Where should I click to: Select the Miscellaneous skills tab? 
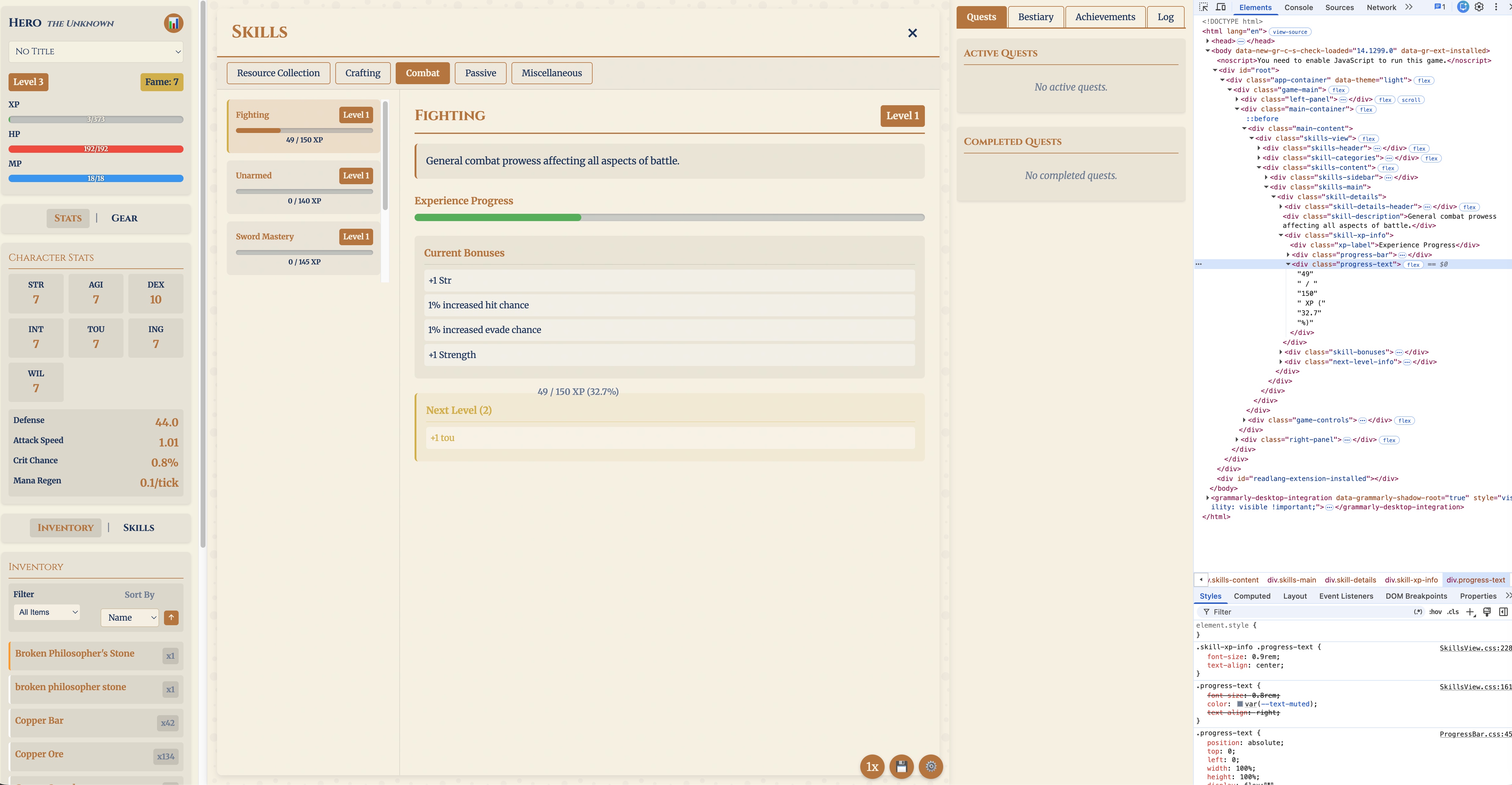point(552,73)
